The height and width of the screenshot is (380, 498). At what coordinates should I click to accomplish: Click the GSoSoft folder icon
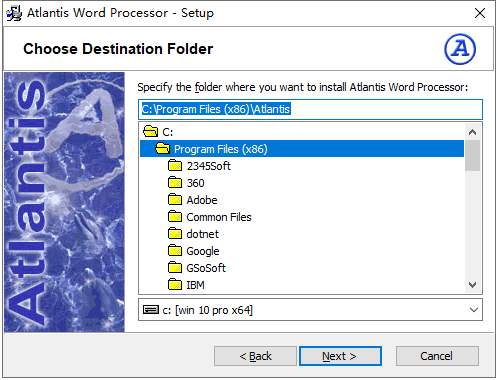pos(175,268)
